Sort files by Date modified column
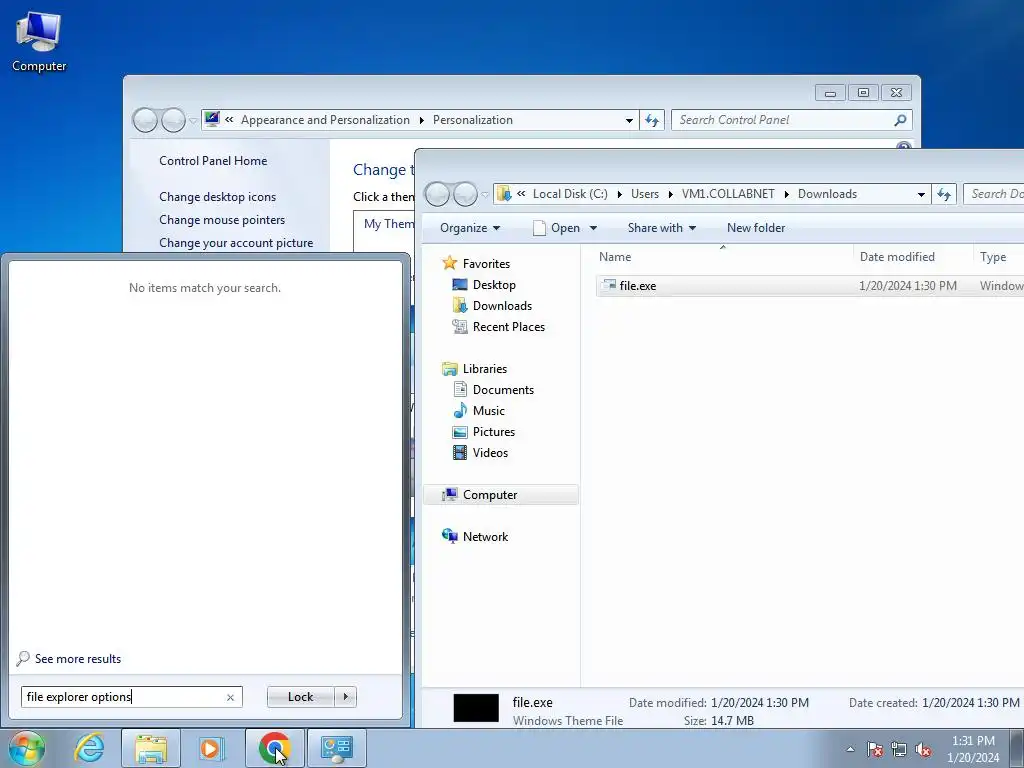1024x768 pixels. click(913, 257)
